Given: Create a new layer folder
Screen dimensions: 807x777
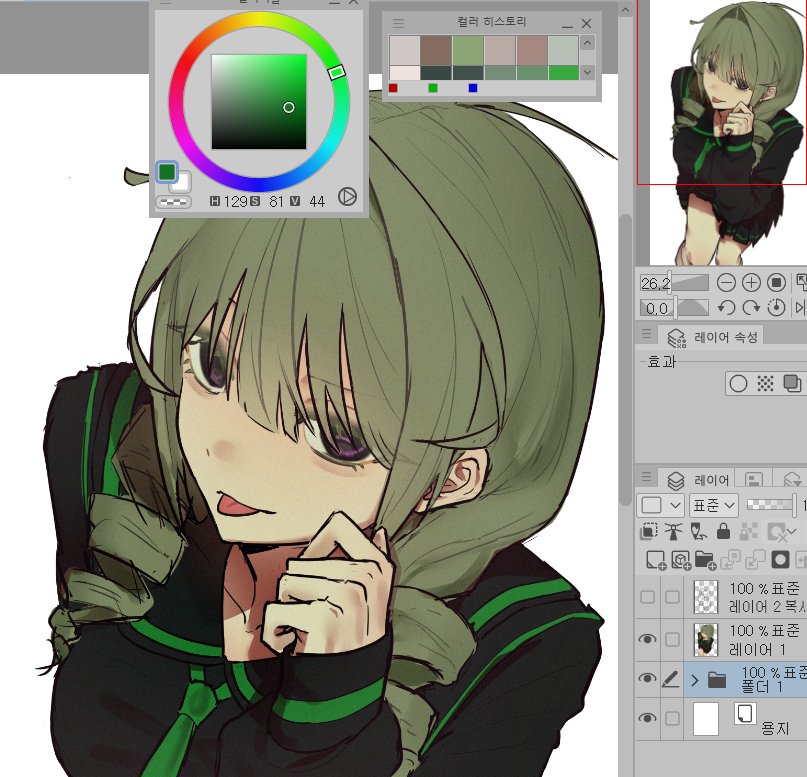Looking at the screenshot, I should tap(705, 560).
